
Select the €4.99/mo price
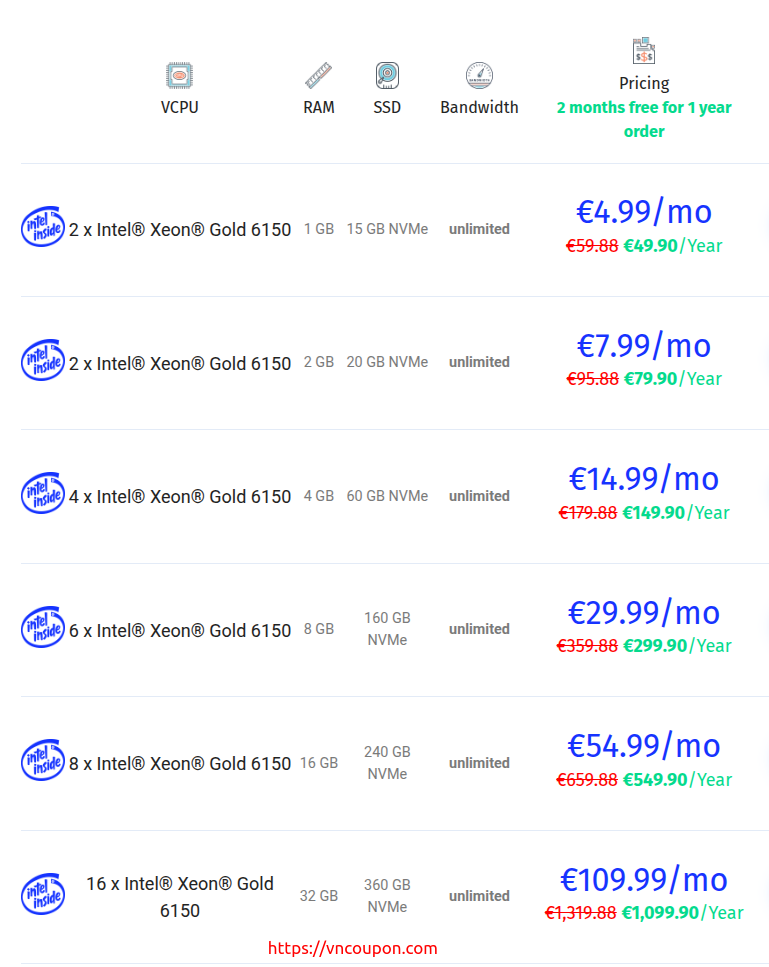click(x=644, y=212)
